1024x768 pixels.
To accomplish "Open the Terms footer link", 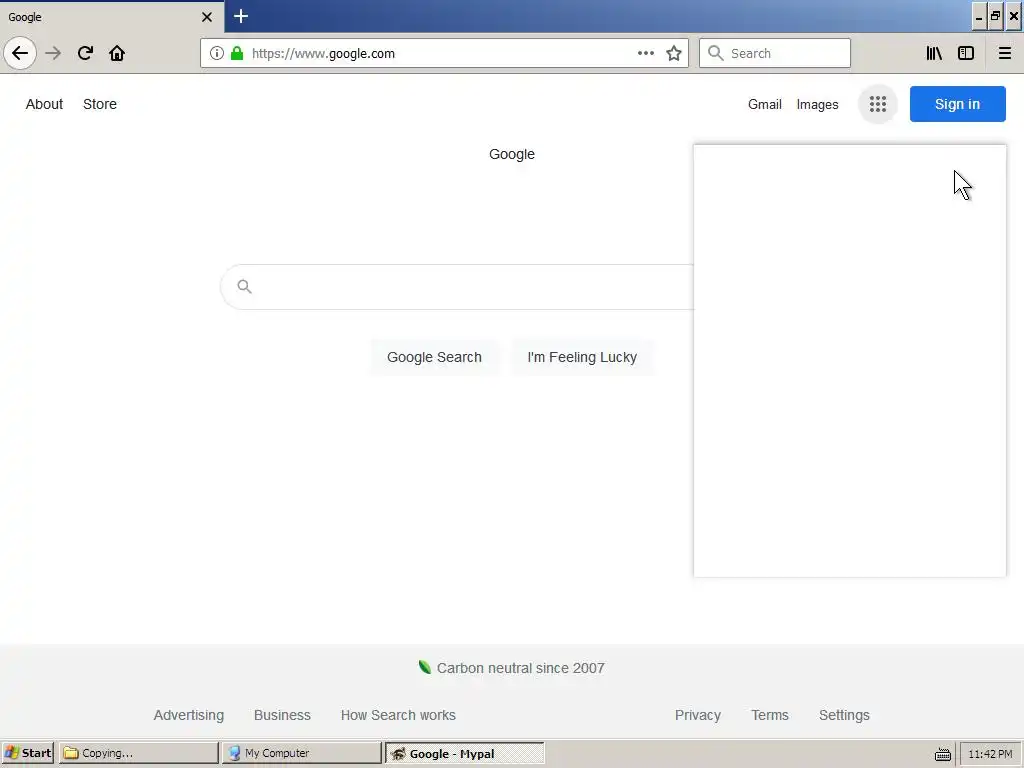I will pyautogui.click(x=770, y=715).
